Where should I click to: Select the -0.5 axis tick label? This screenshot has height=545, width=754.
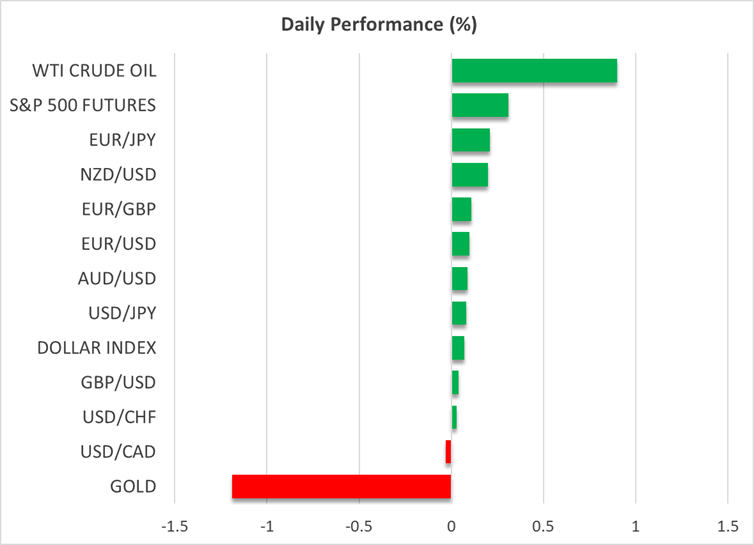(x=359, y=526)
